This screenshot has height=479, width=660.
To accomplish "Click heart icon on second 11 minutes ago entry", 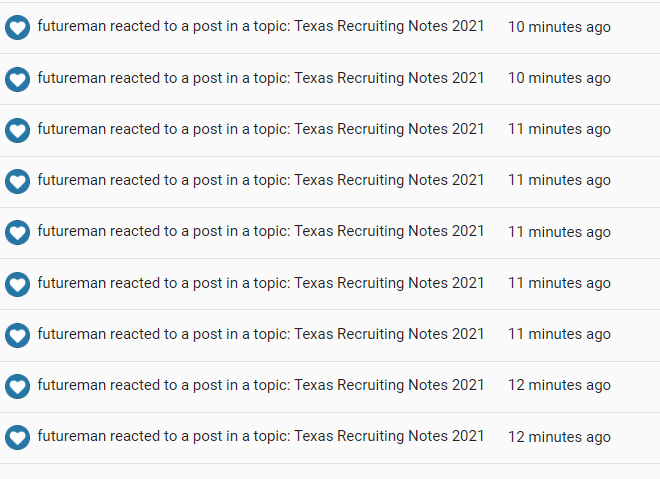I will (x=17, y=181).
